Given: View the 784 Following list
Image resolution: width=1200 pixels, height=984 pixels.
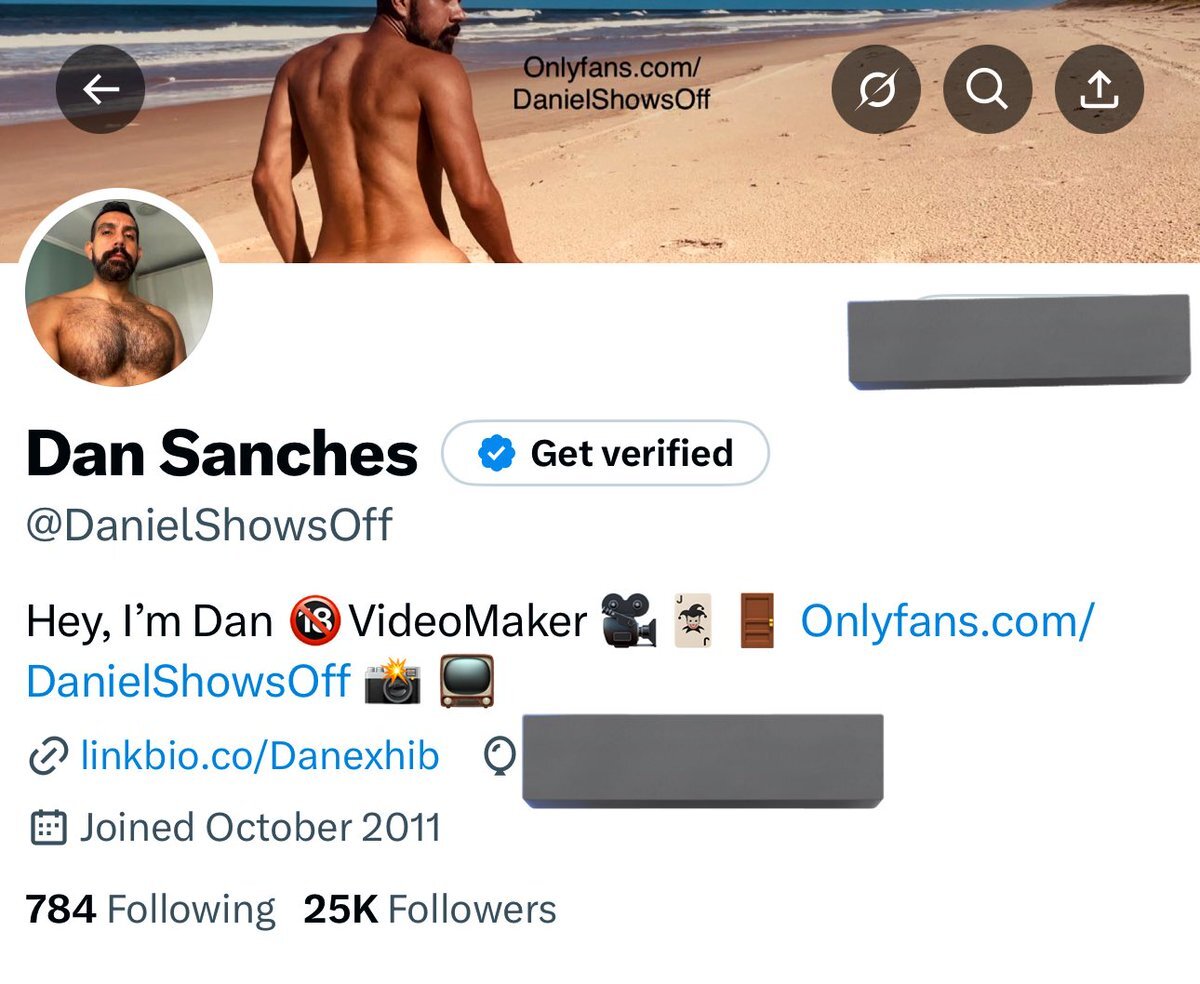Looking at the screenshot, I should pyautogui.click(x=150, y=910).
